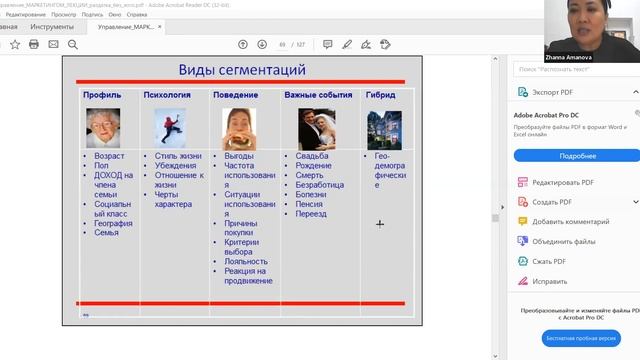The height and width of the screenshot is (360, 640).
Task: Click the Стиль жизни bullet text
Action: click(x=178, y=156)
